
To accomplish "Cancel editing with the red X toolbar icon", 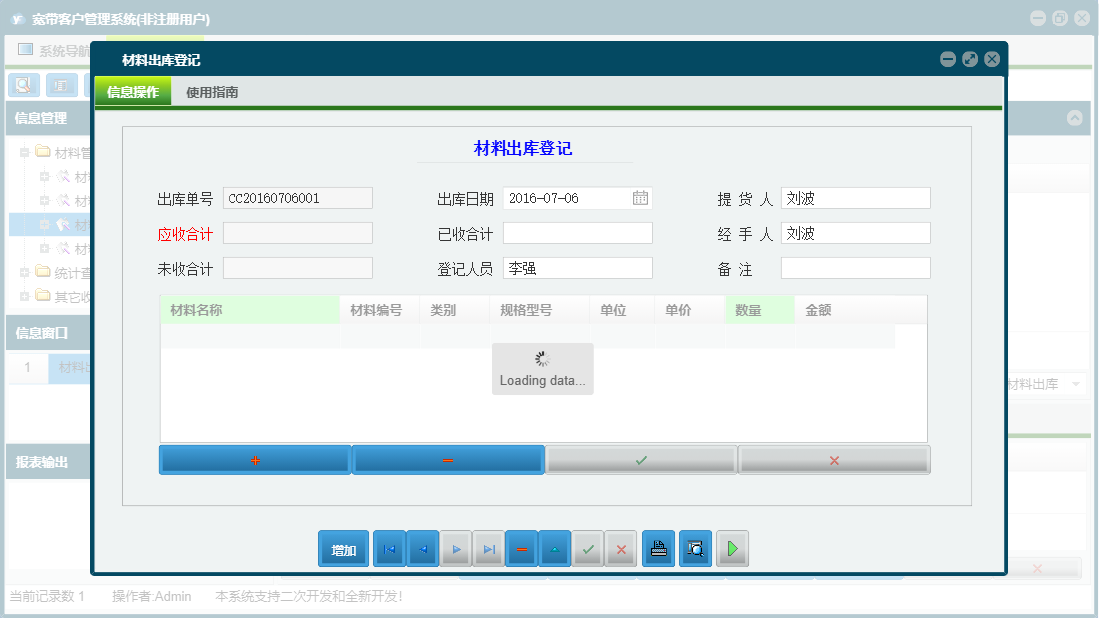I will [620, 548].
